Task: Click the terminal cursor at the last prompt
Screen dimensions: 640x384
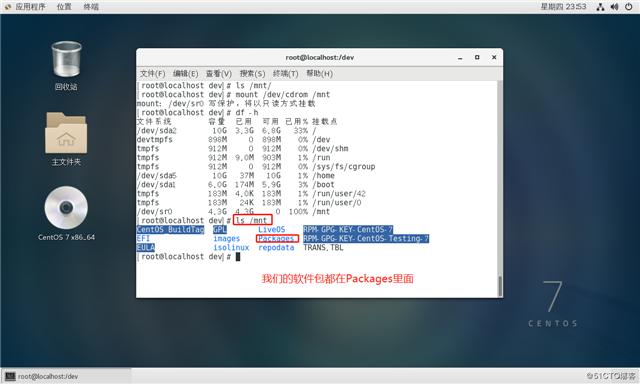Action: tap(238, 257)
